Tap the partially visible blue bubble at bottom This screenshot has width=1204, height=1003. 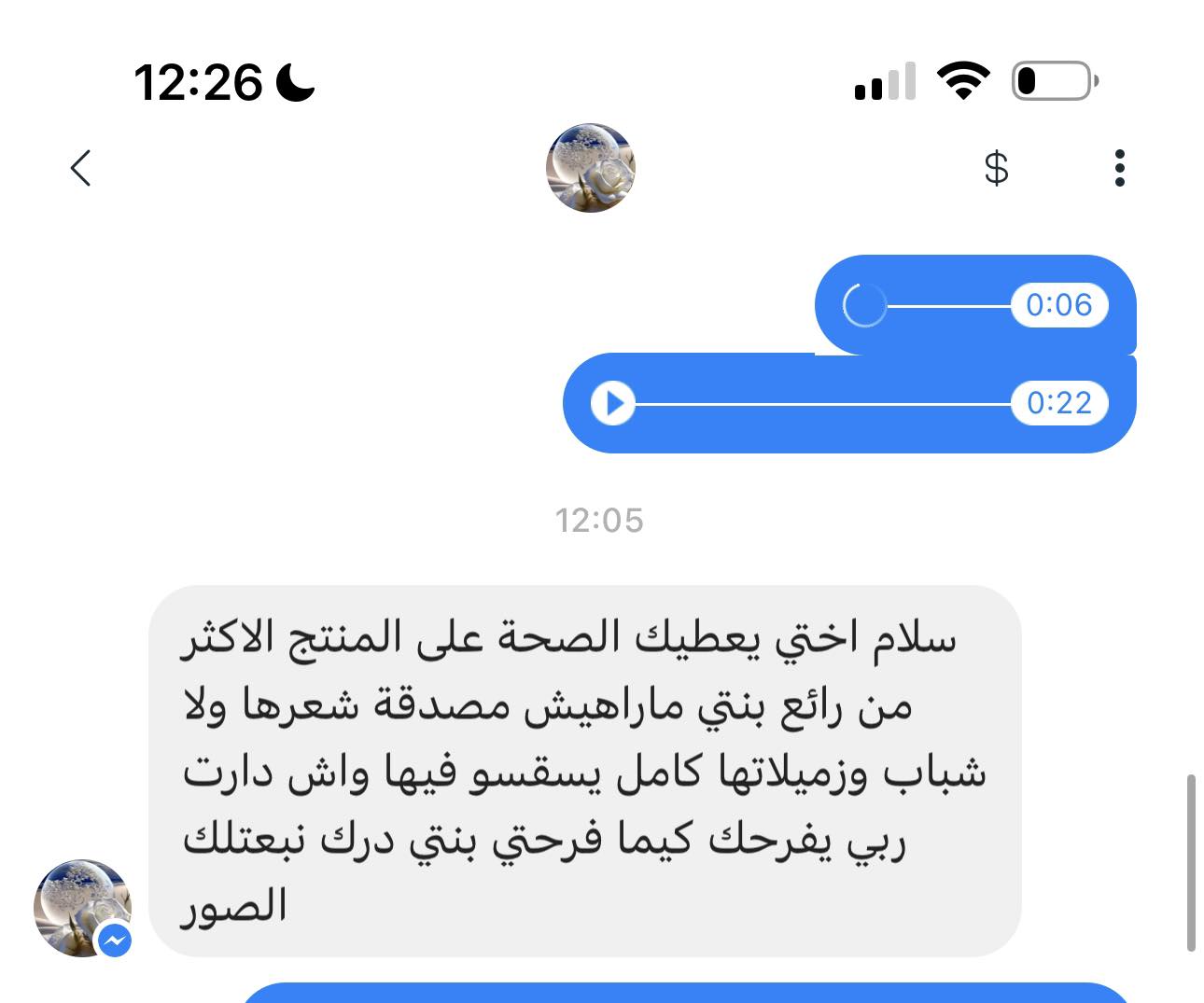tap(686, 993)
